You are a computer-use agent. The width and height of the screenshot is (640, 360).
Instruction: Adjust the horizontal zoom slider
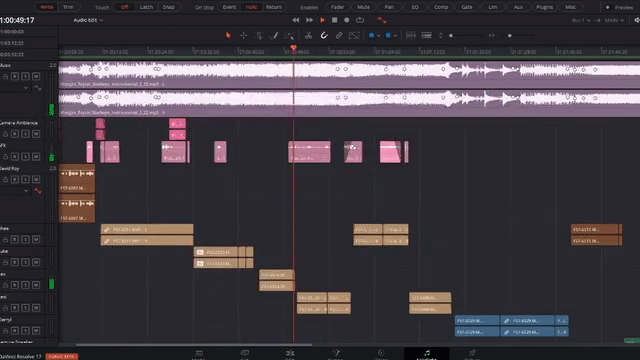(x=509, y=36)
